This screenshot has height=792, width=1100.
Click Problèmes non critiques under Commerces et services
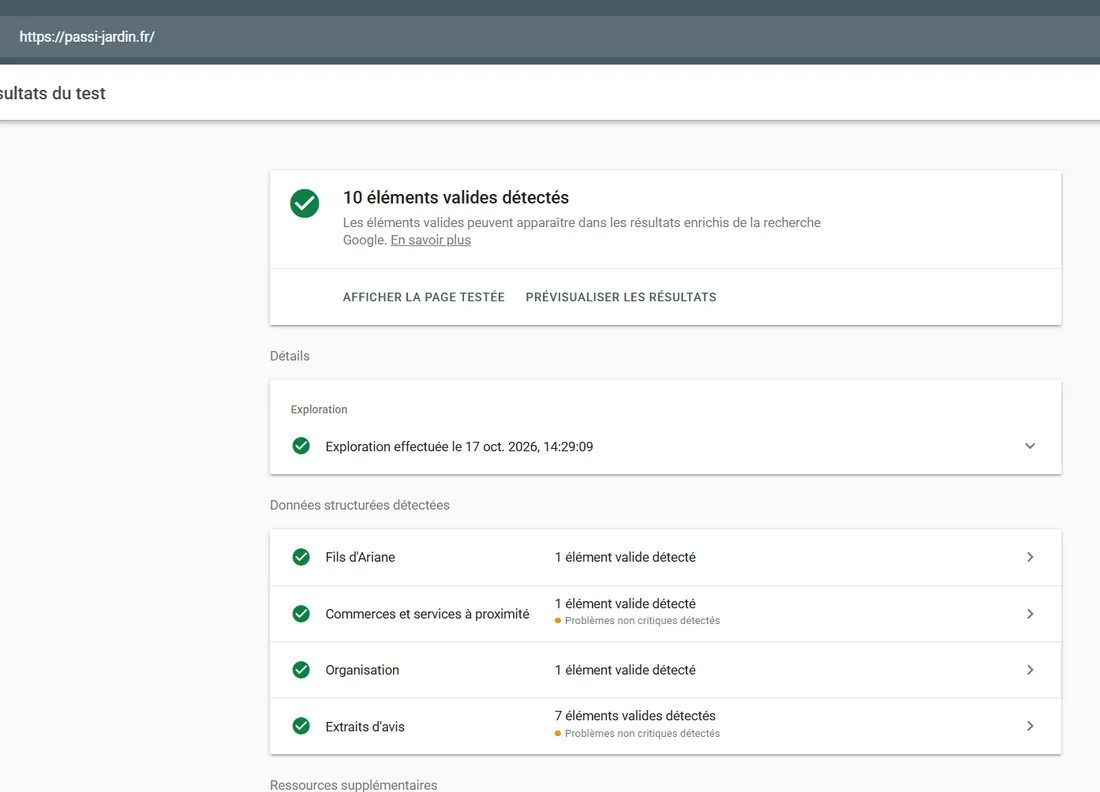click(x=642, y=621)
